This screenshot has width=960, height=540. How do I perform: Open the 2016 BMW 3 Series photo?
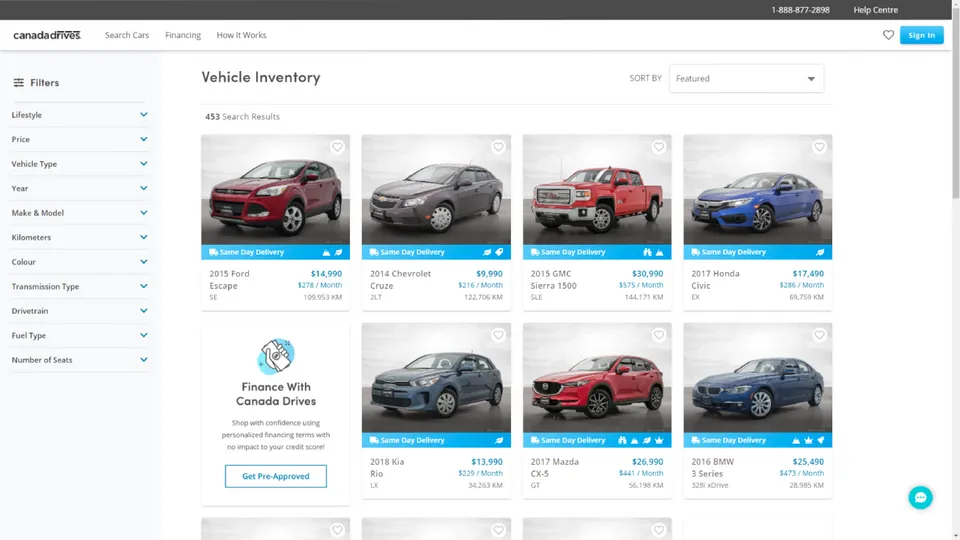coord(758,378)
